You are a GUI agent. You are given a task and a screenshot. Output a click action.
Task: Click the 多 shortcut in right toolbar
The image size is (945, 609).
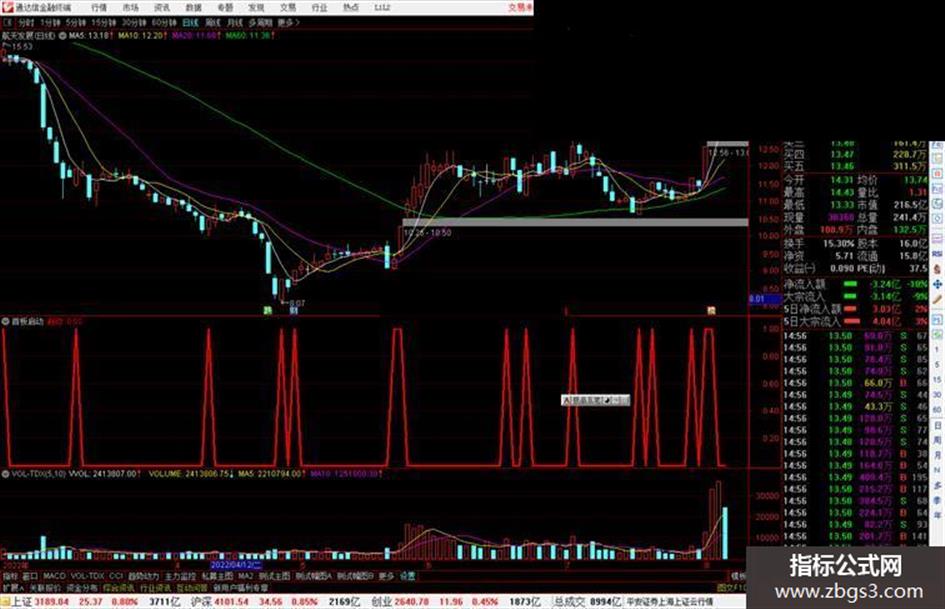pyautogui.click(x=937, y=485)
